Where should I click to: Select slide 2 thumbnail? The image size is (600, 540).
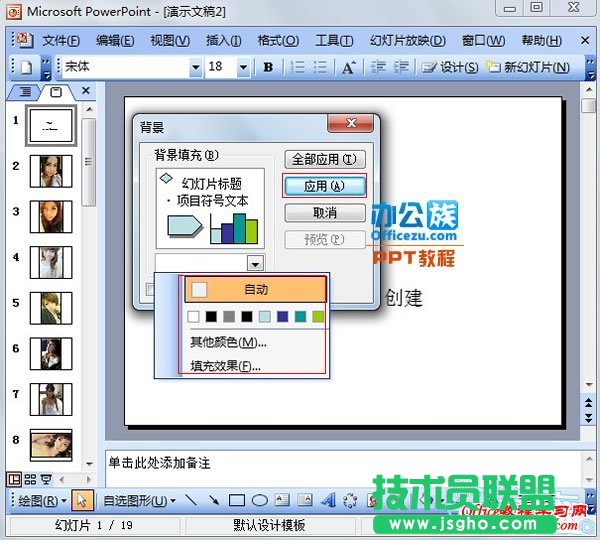pyautogui.click(x=51, y=171)
